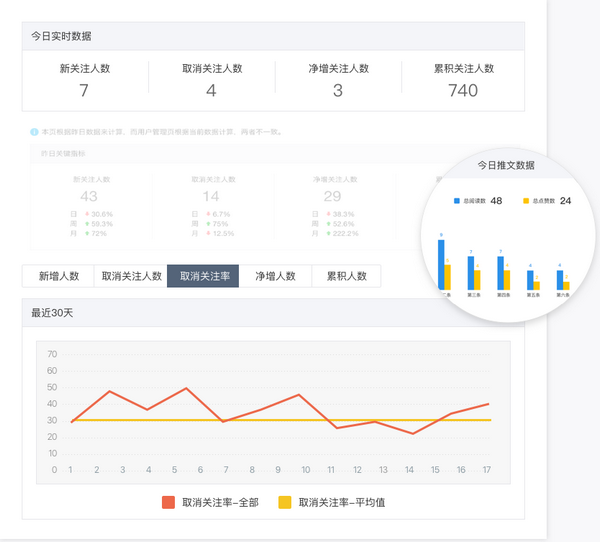Click the tallest blue bar in 今日推文数据

tap(441, 264)
